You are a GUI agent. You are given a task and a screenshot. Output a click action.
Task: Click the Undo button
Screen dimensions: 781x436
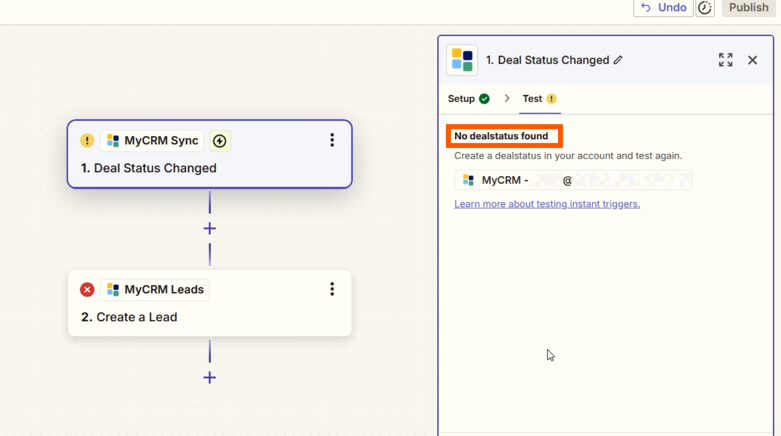coord(663,8)
